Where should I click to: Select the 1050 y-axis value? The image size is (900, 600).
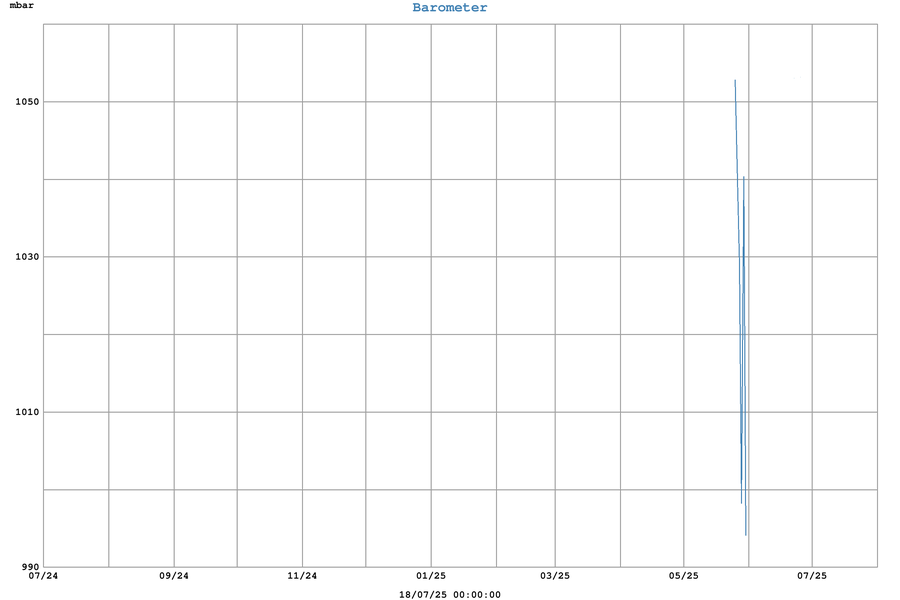coord(27,102)
